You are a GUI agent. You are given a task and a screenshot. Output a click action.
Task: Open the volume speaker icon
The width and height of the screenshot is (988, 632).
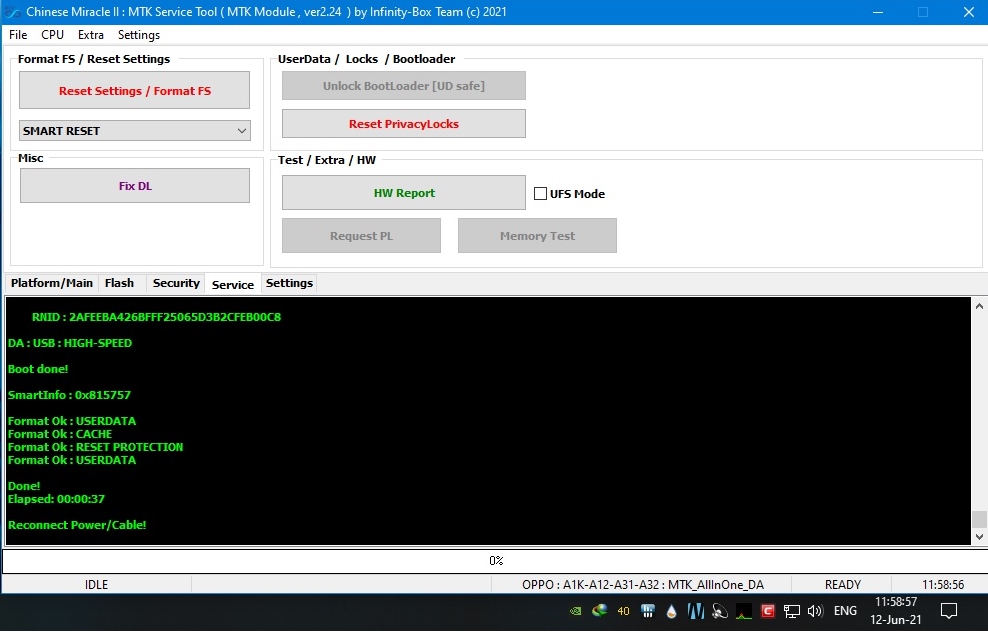(815, 611)
